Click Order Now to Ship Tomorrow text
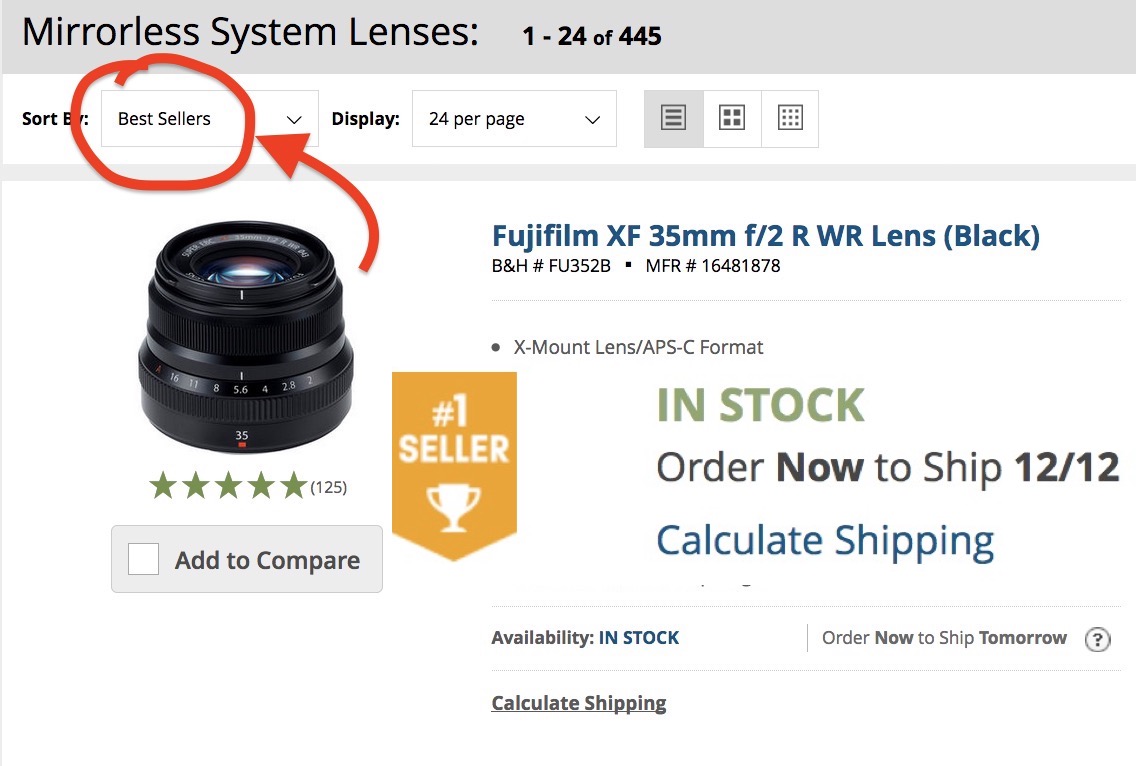Image resolution: width=1136 pixels, height=766 pixels. click(x=944, y=638)
